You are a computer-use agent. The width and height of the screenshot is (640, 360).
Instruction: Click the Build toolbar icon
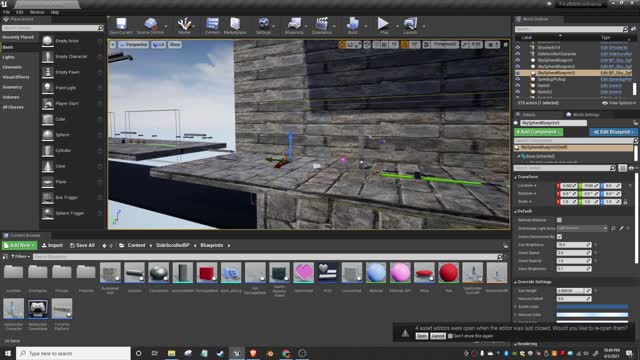point(353,26)
